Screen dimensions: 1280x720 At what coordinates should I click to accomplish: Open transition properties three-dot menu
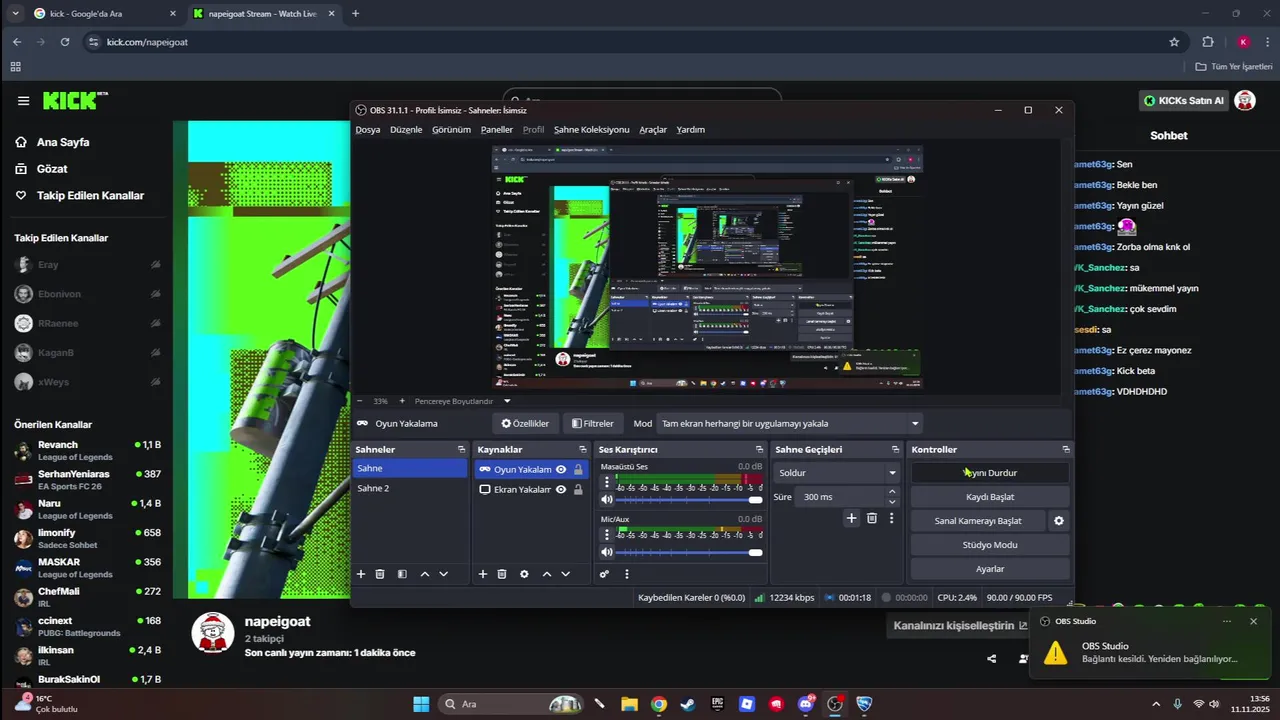click(891, 518)
